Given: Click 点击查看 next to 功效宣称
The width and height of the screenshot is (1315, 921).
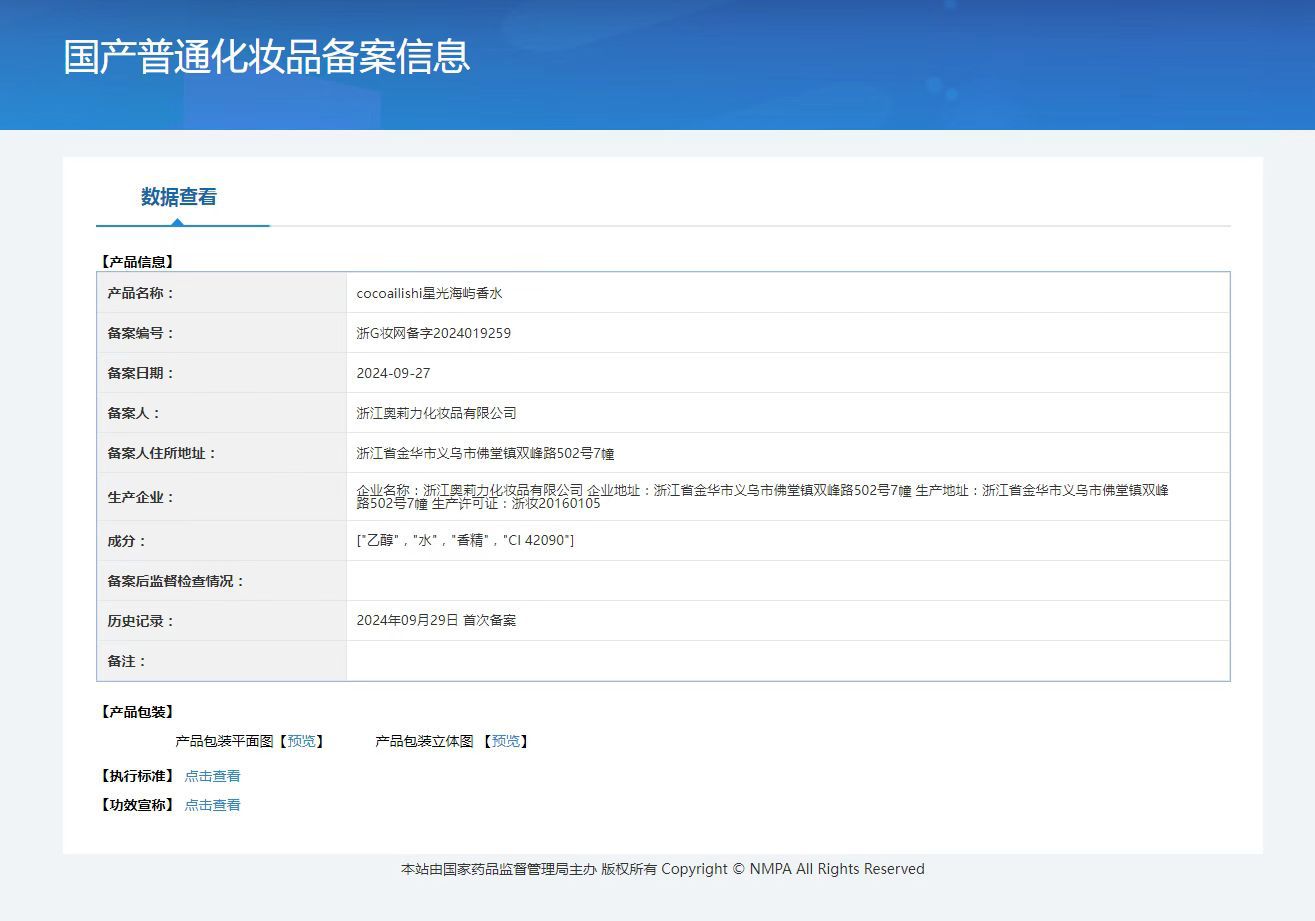Looking at the screenshot, I should (x=212, y=805).
